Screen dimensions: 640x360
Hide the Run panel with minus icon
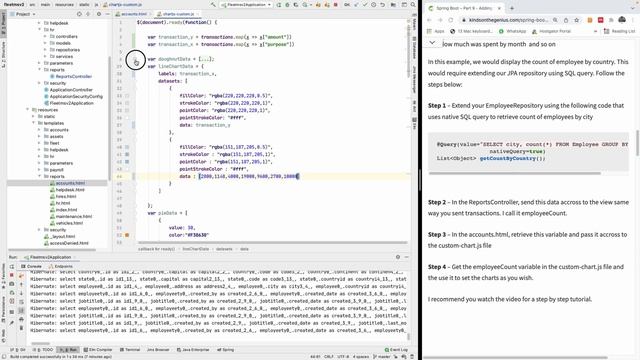[x=407, y=257]
